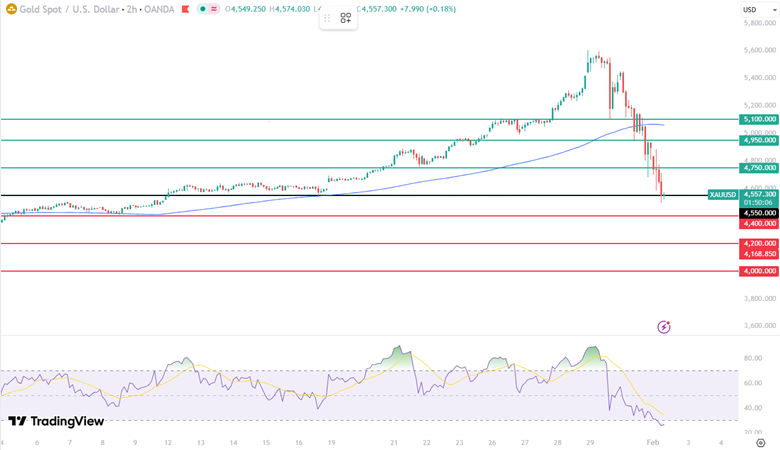Click the grid layout icon in floating toolbar
This screenshot has height=450, width=780.
tap(345, 18)
